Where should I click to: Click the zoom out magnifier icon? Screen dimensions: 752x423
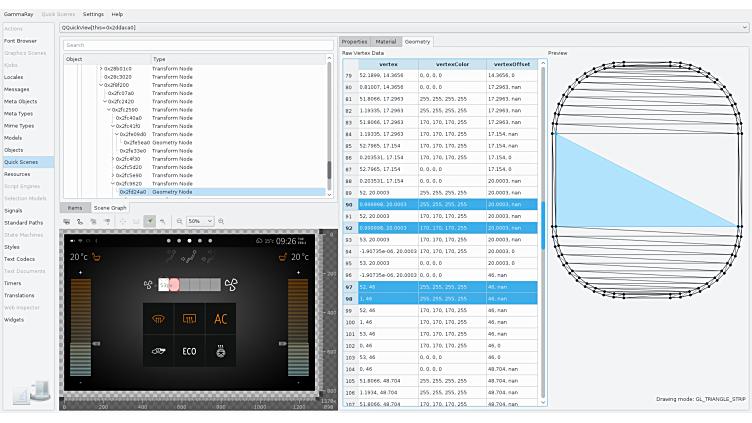coord(179,220)
